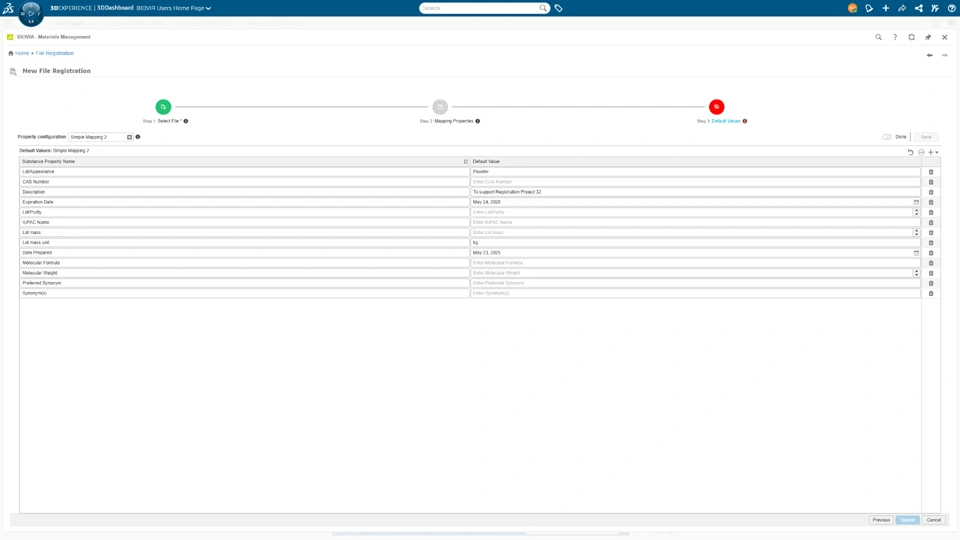Click the circled minus remove icon
Image resolution: width=960 pixels, height=540 pixels.
pyautogui.click(x=921, y=152)
